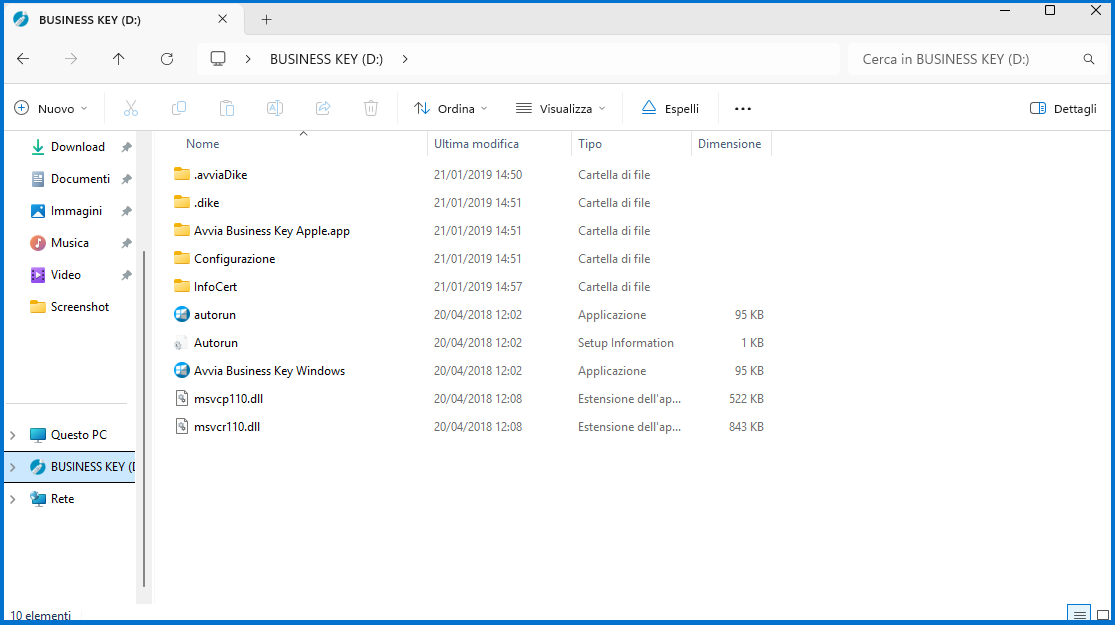Unpin Download using its pin icon
The width and height of the screenshot is (1115, 625).
coord(127,147)
